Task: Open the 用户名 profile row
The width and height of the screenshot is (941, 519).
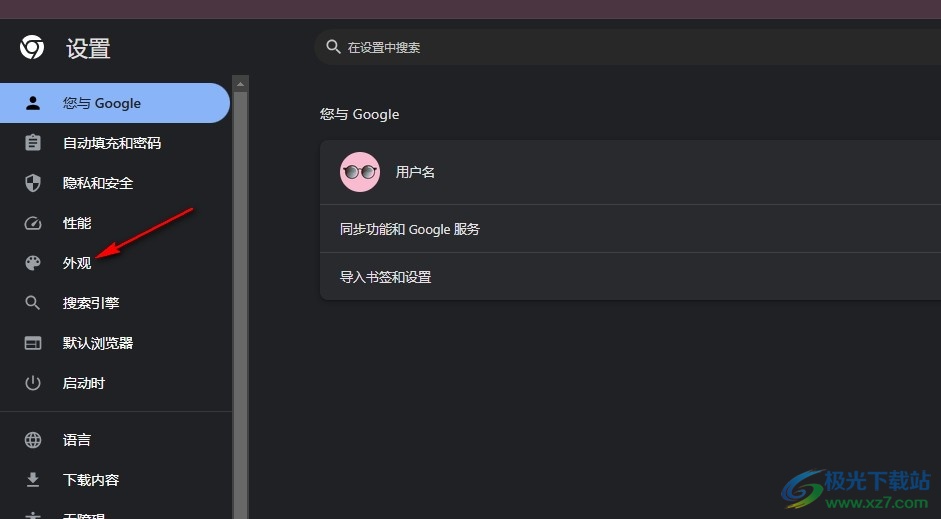Action: pos(630,172)
